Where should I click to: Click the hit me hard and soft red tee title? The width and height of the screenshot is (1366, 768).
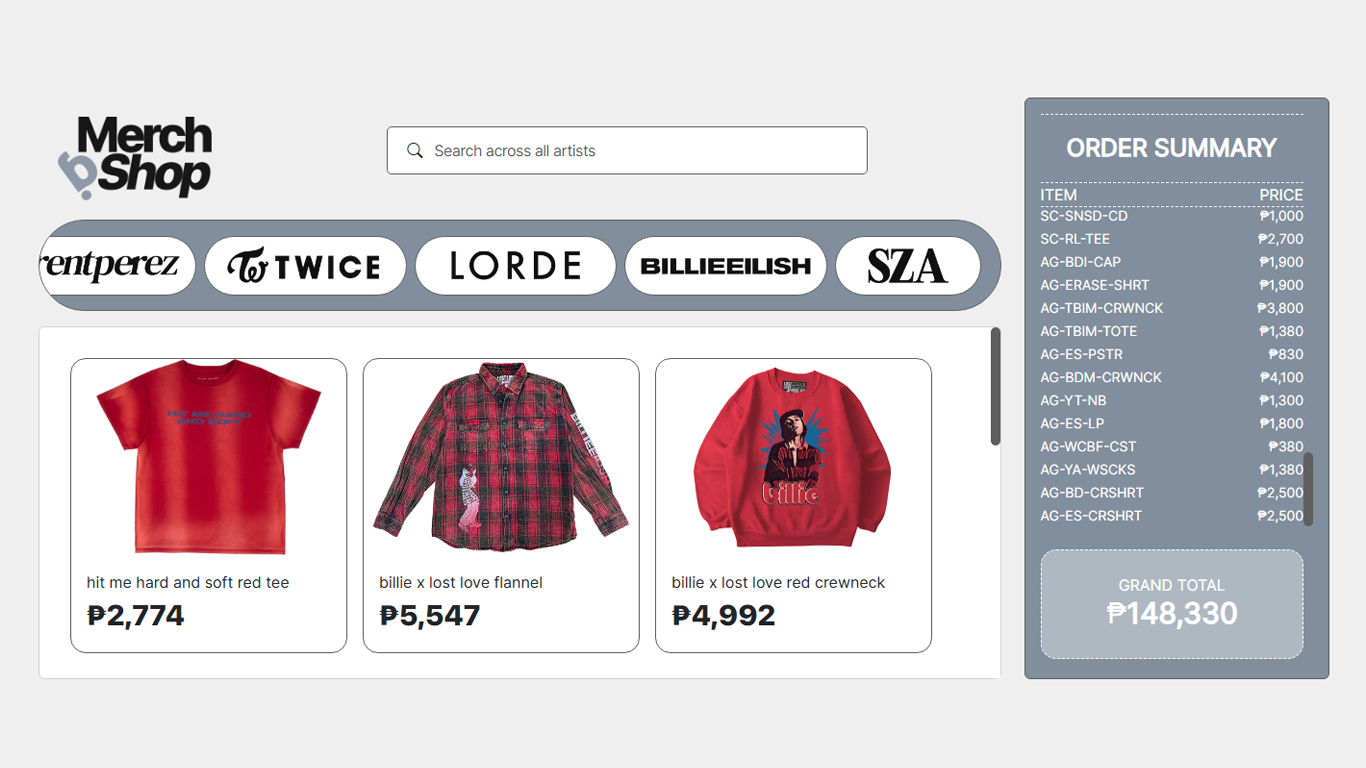[188, 582]
